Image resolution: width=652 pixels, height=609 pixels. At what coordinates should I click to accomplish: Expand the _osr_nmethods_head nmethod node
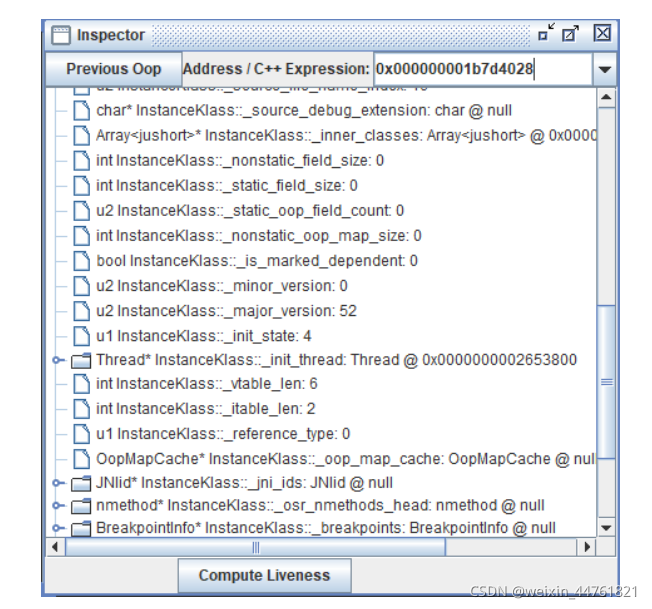(x=58, y=505)
